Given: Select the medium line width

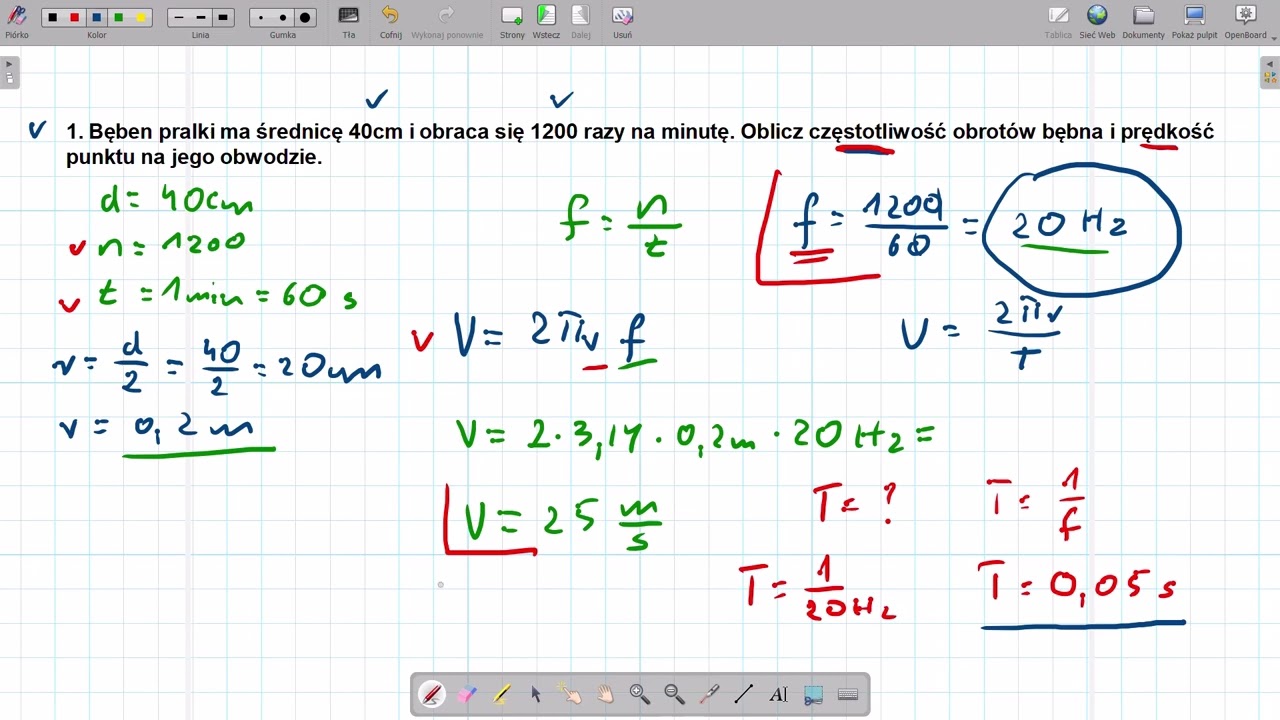Looking at the screenshot, I should click(200, 18).
